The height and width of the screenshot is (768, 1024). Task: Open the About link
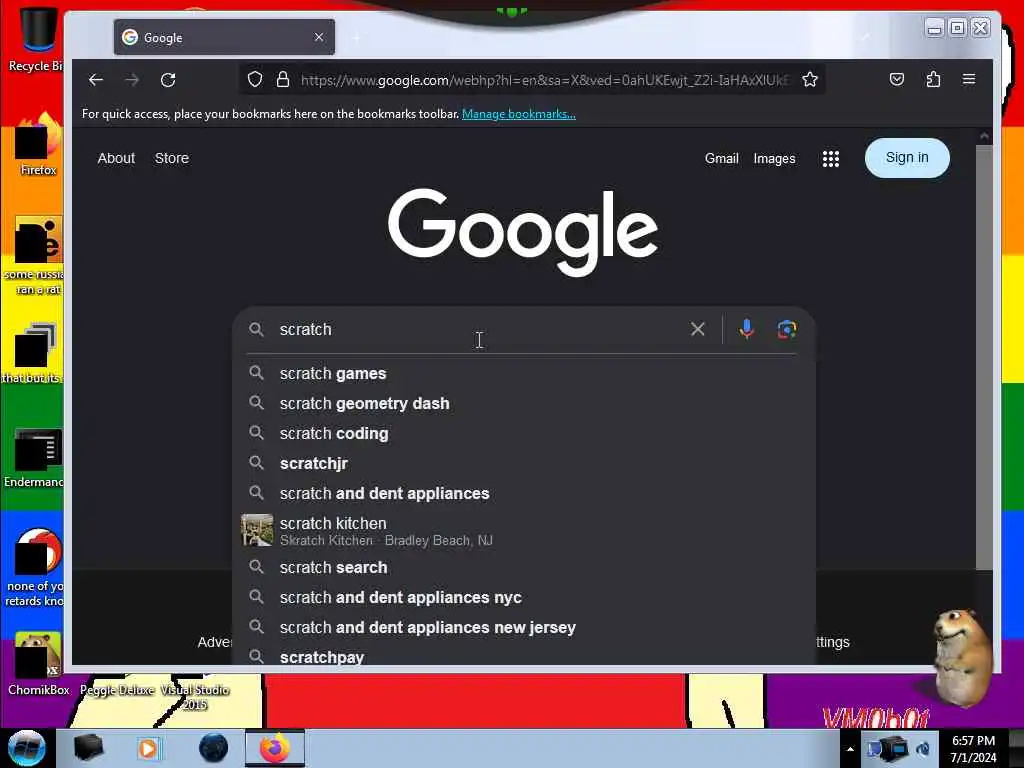click(116, 158)
